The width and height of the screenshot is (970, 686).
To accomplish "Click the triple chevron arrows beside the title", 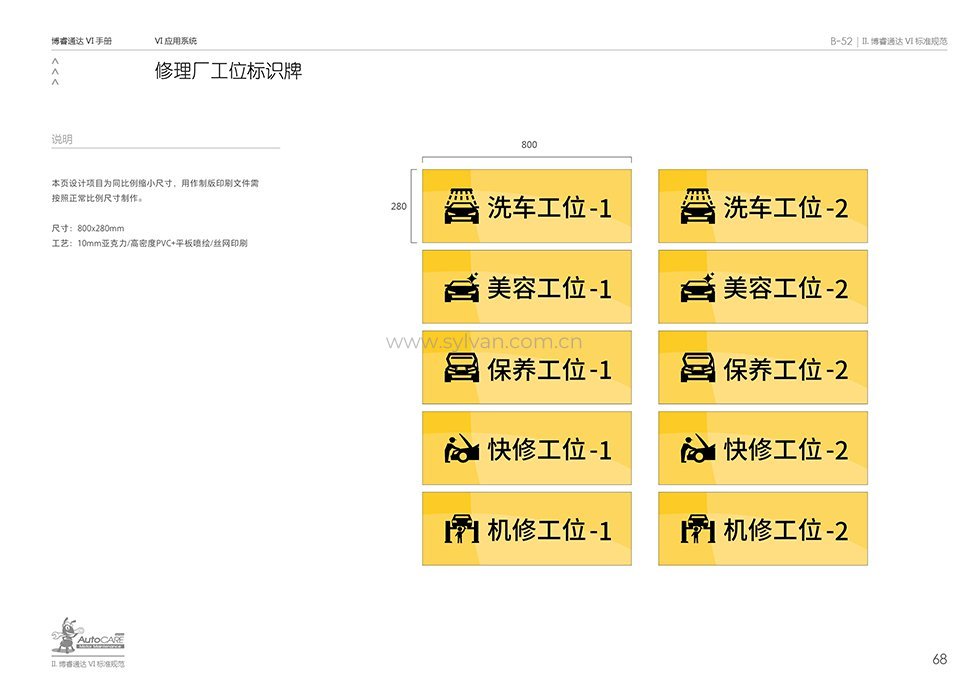I will point(55,72).
